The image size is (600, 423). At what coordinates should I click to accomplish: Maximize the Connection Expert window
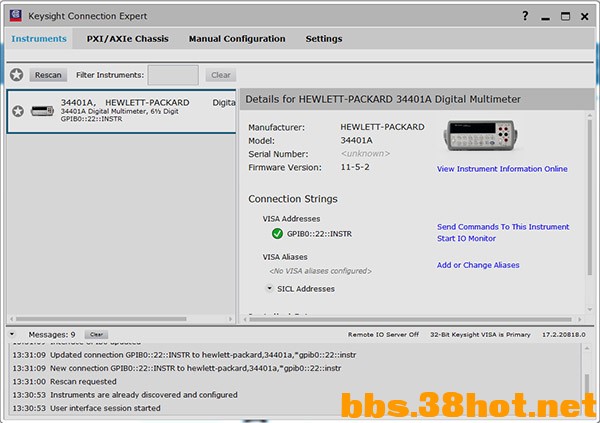(x=565, y=16)
